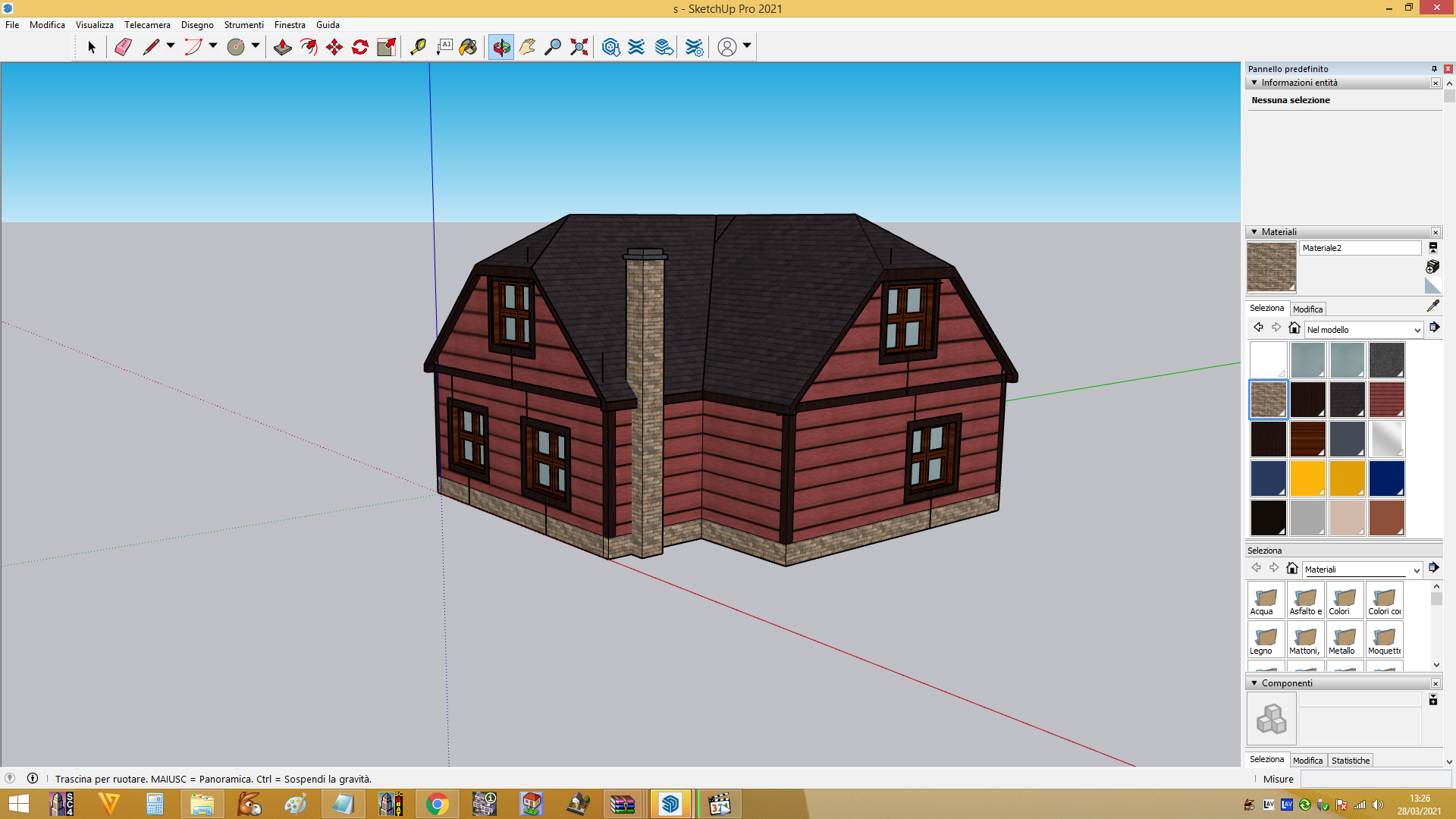Switch to the Statistiche tab
This screenshot has height=819, width=1456.
(x=1350, y=761)
